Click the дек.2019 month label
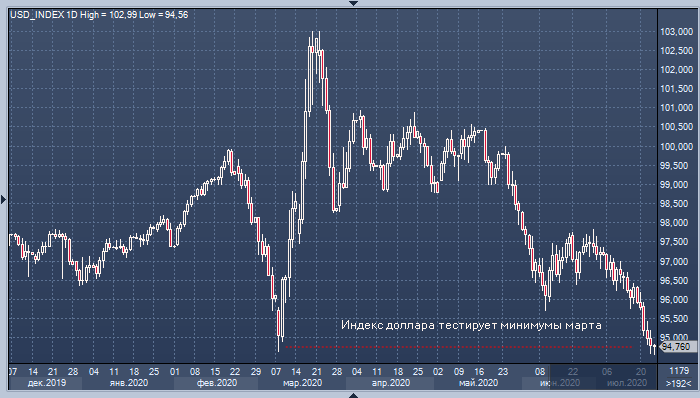Image resolution: width=700 pixels, height=398 pixels. 46,383
